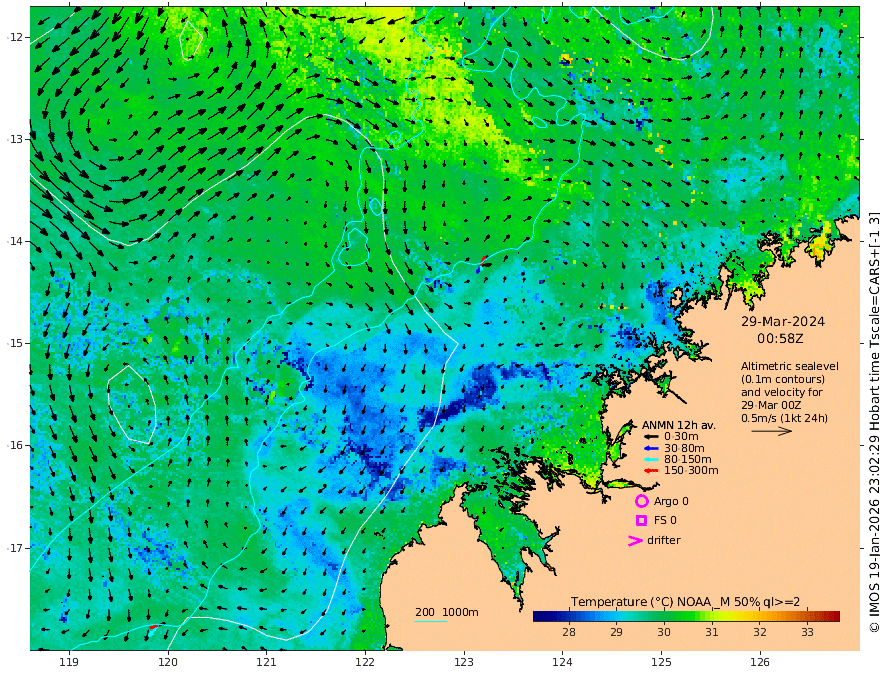Image resolution: width=880 pixels, height=680 pixels.
Task: Click the ANMN 12h av. legend heading
Action: click(x=679, y=425)
